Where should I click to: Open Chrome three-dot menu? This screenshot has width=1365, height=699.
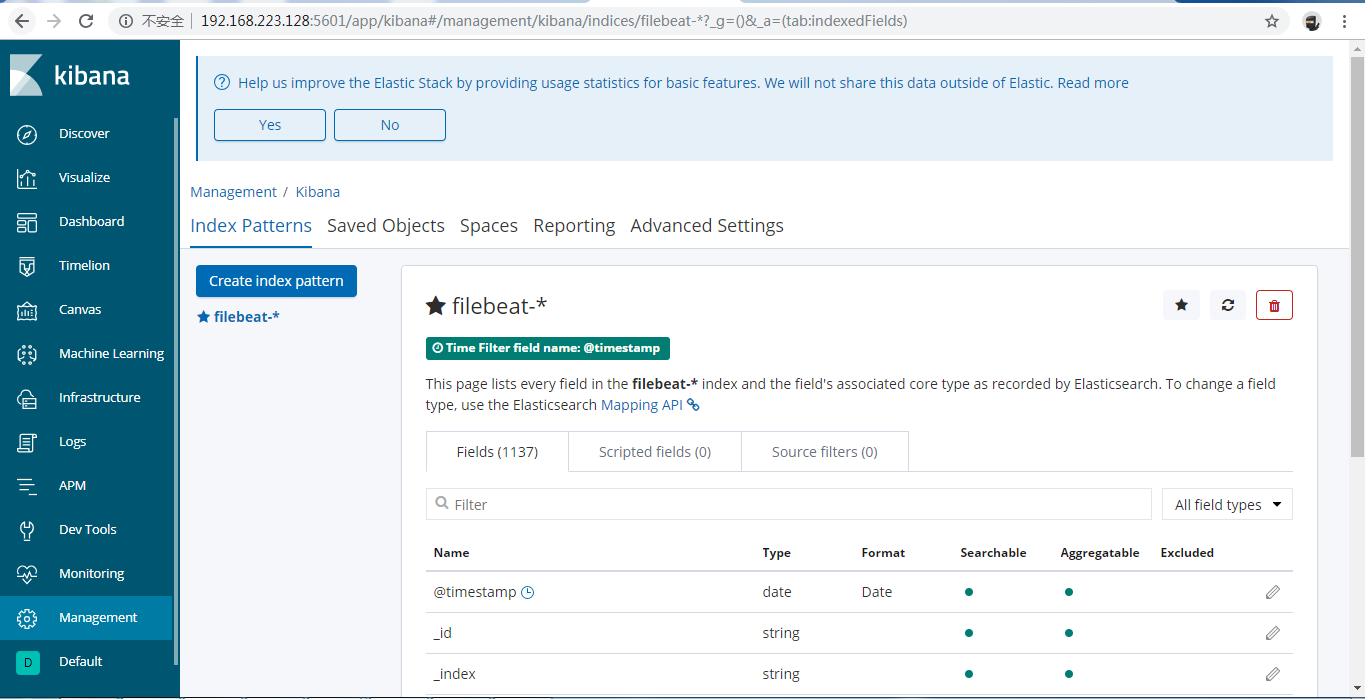(x=1344, y=21)
